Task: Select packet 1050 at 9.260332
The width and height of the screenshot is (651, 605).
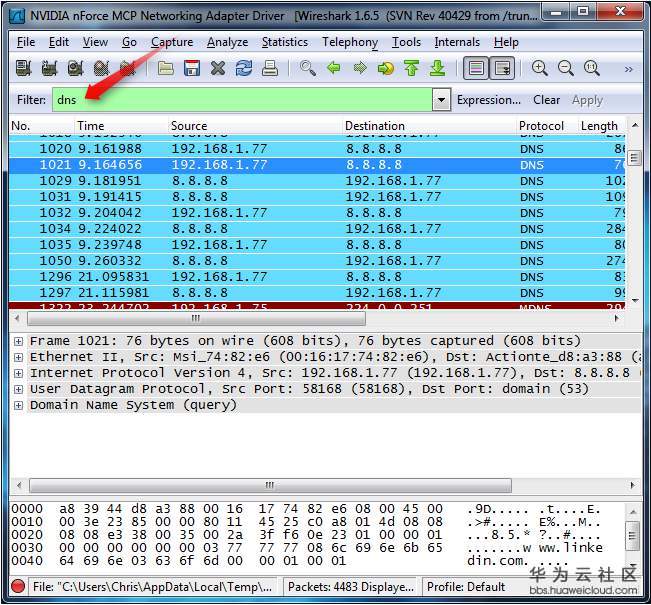Action: (317, 261)
